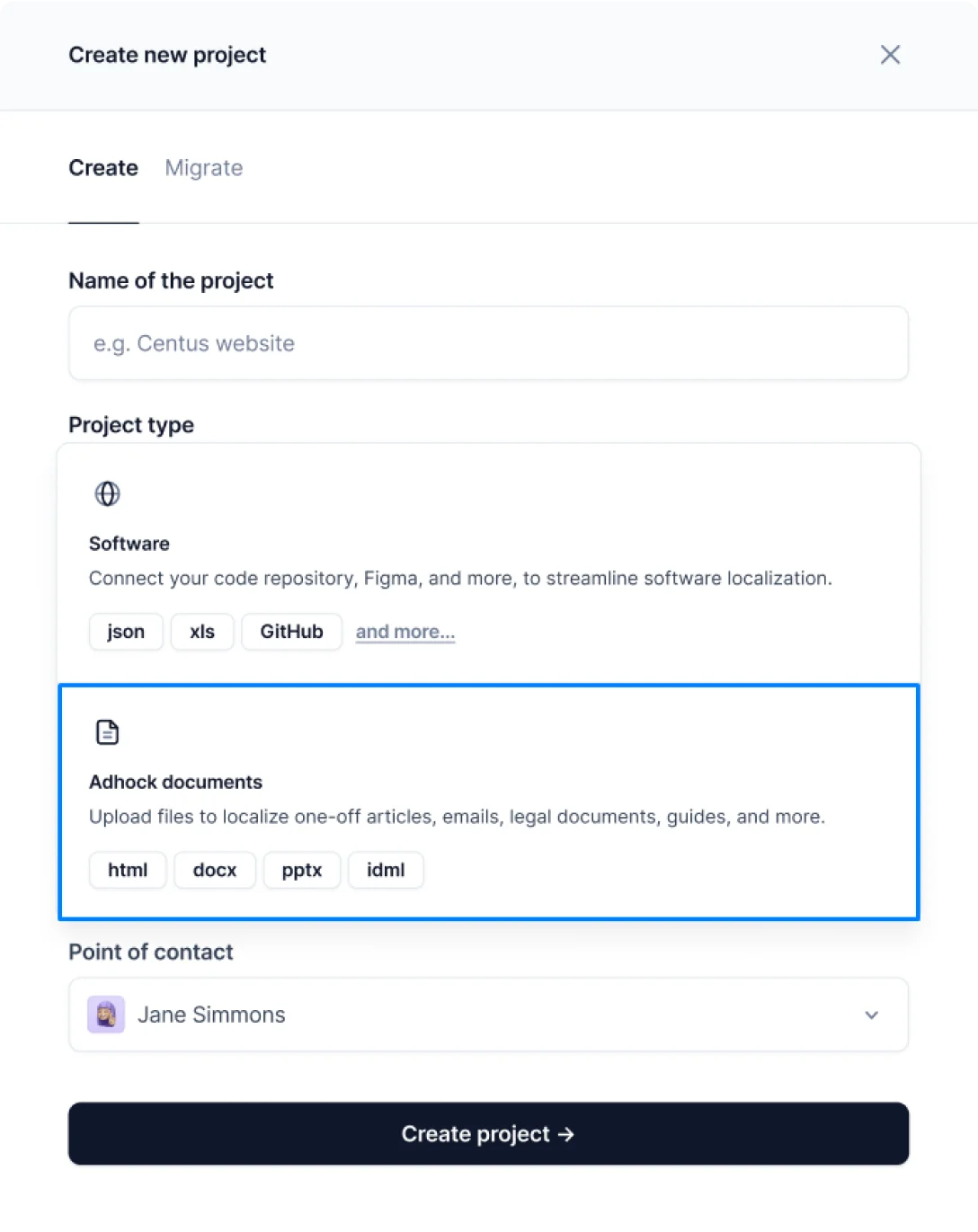Switch to the Migrate tab
This screenshot has width=978, height=1232.
click(204, 168)
